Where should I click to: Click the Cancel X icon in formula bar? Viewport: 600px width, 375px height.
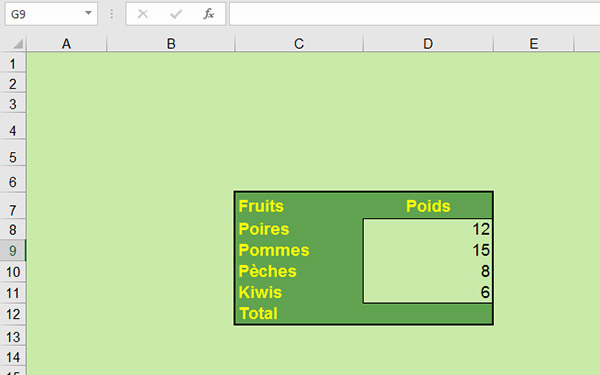(143, 14)
